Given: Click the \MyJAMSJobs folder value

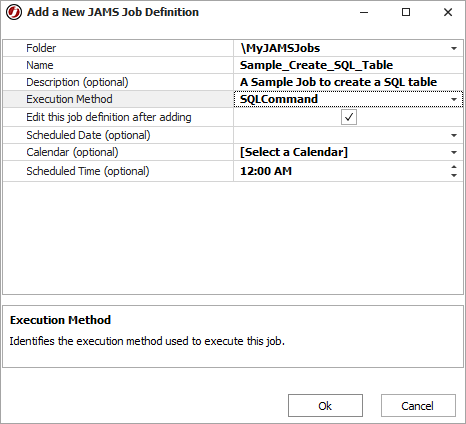Looking at the screenshot, I should [280, 48].
